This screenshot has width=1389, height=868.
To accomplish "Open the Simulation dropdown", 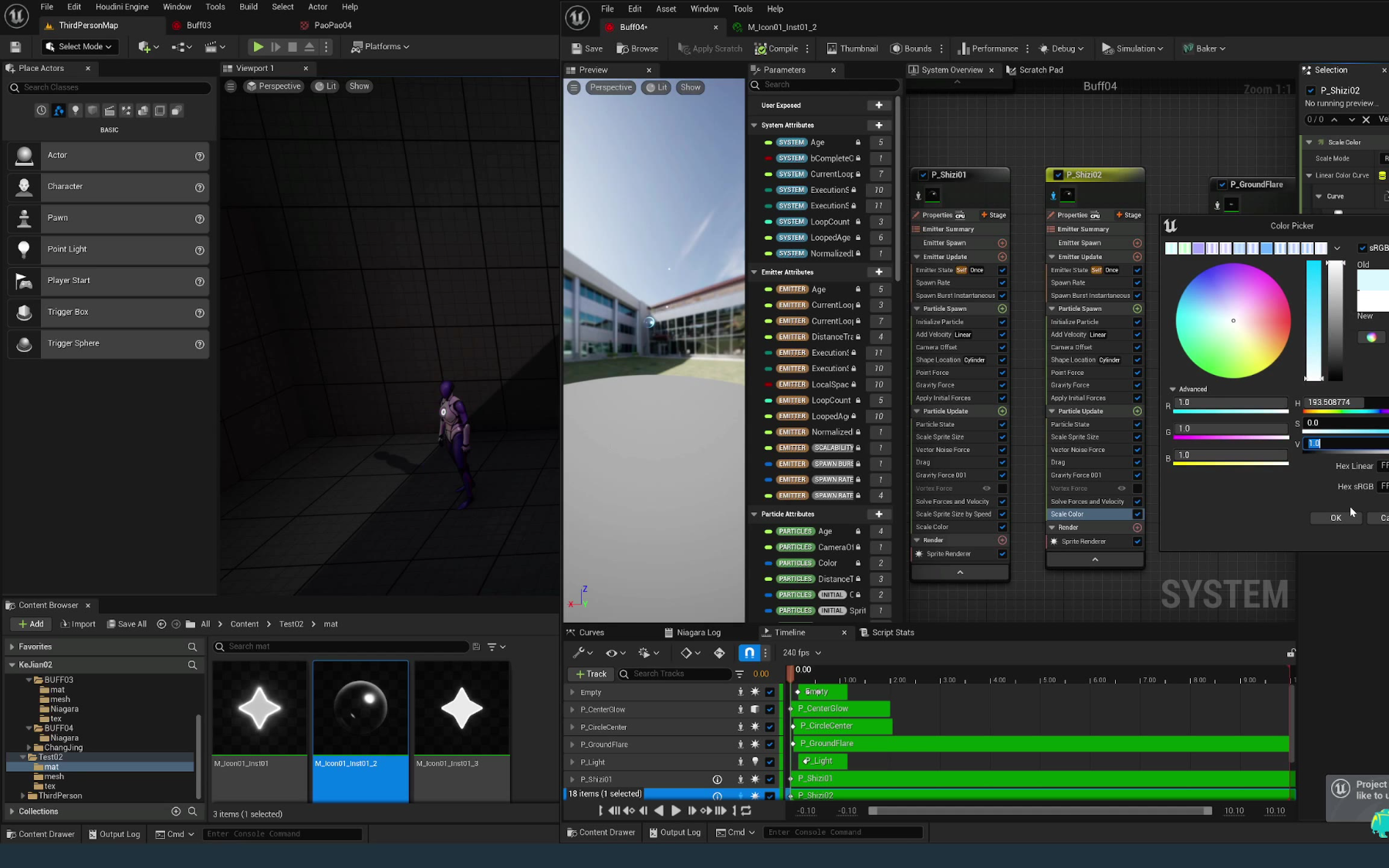I will (1132, 49).
